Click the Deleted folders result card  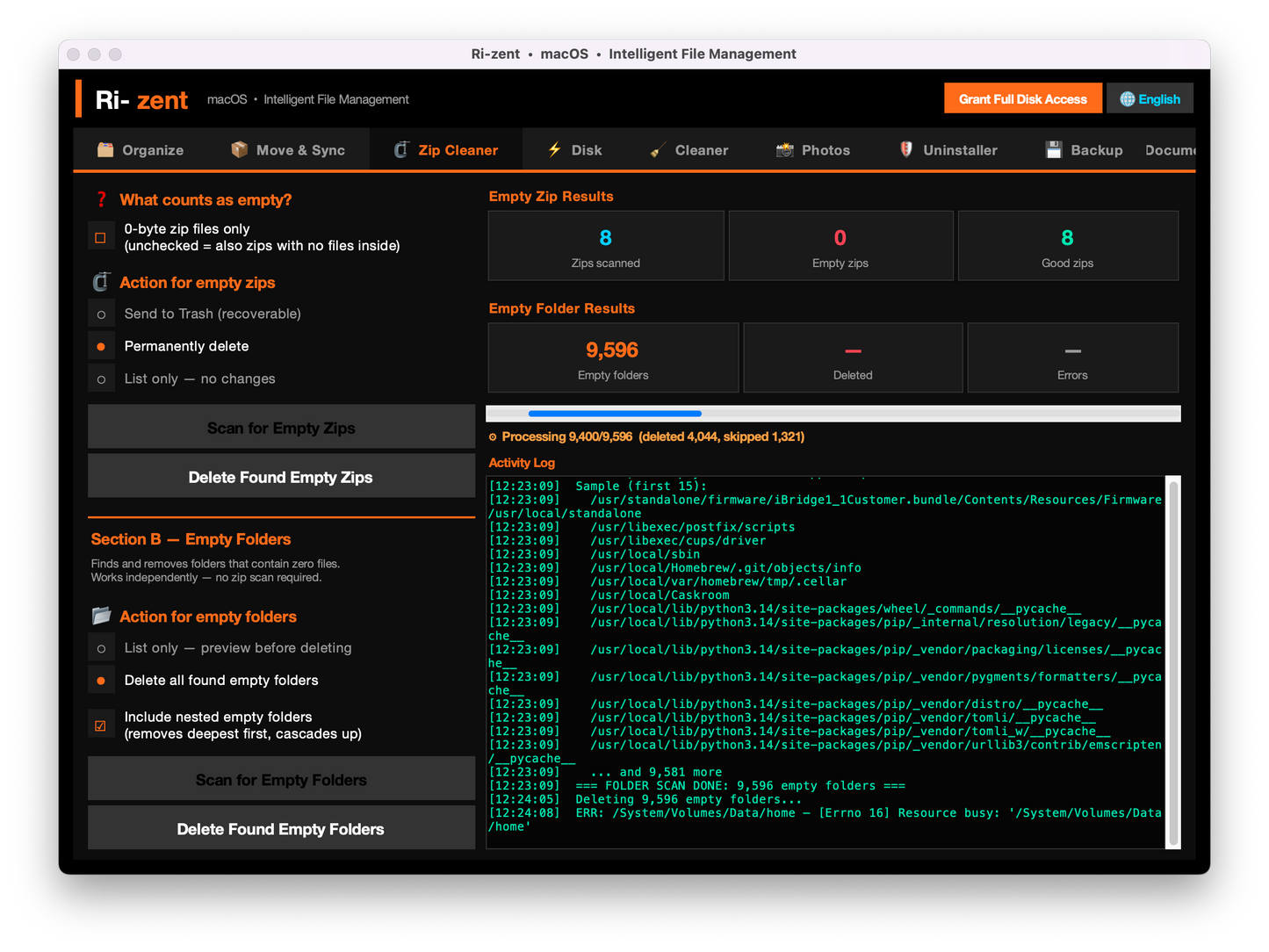pyautogui.click(x=853, y=357)
